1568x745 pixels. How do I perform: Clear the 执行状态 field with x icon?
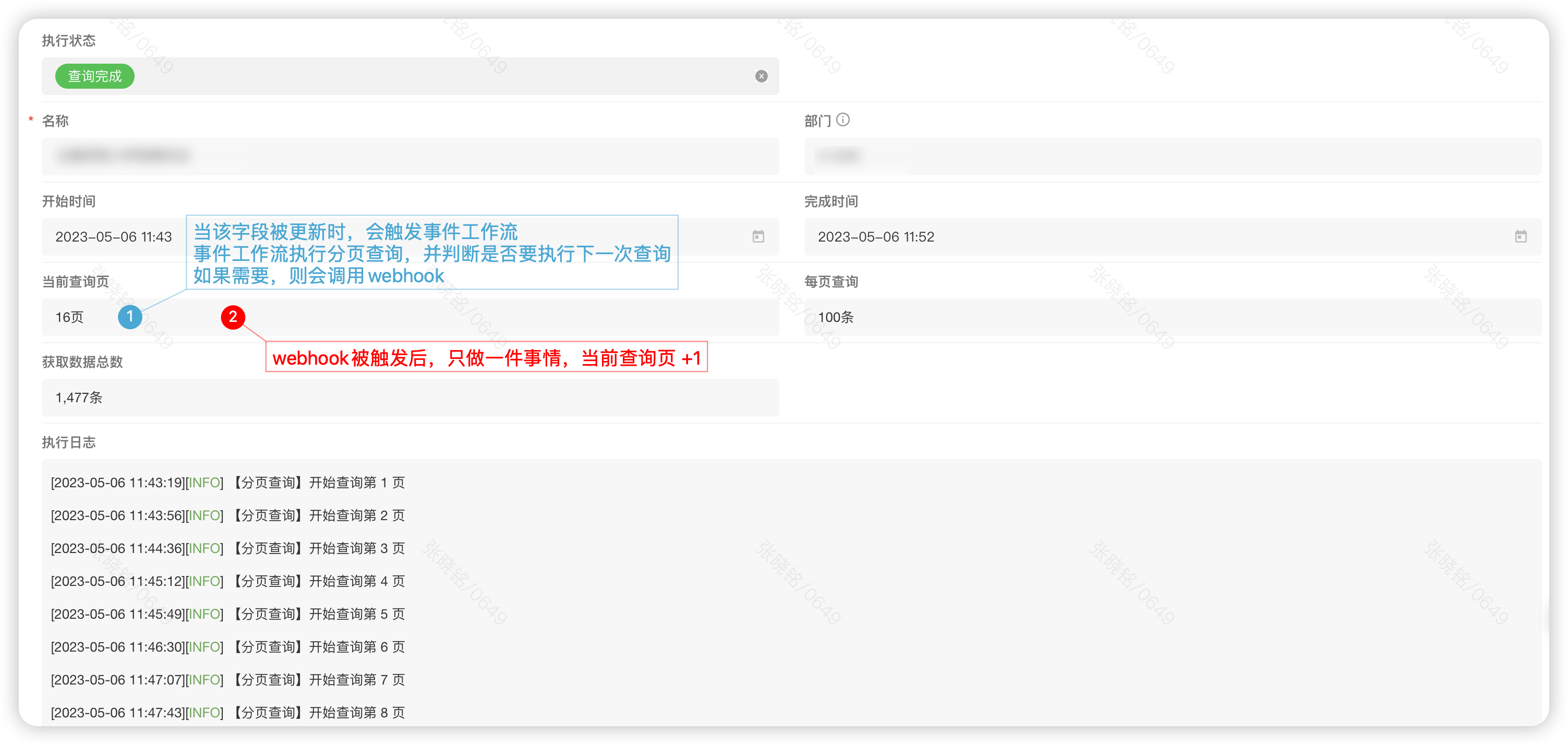pyautogui.click(x=761, y=76)
